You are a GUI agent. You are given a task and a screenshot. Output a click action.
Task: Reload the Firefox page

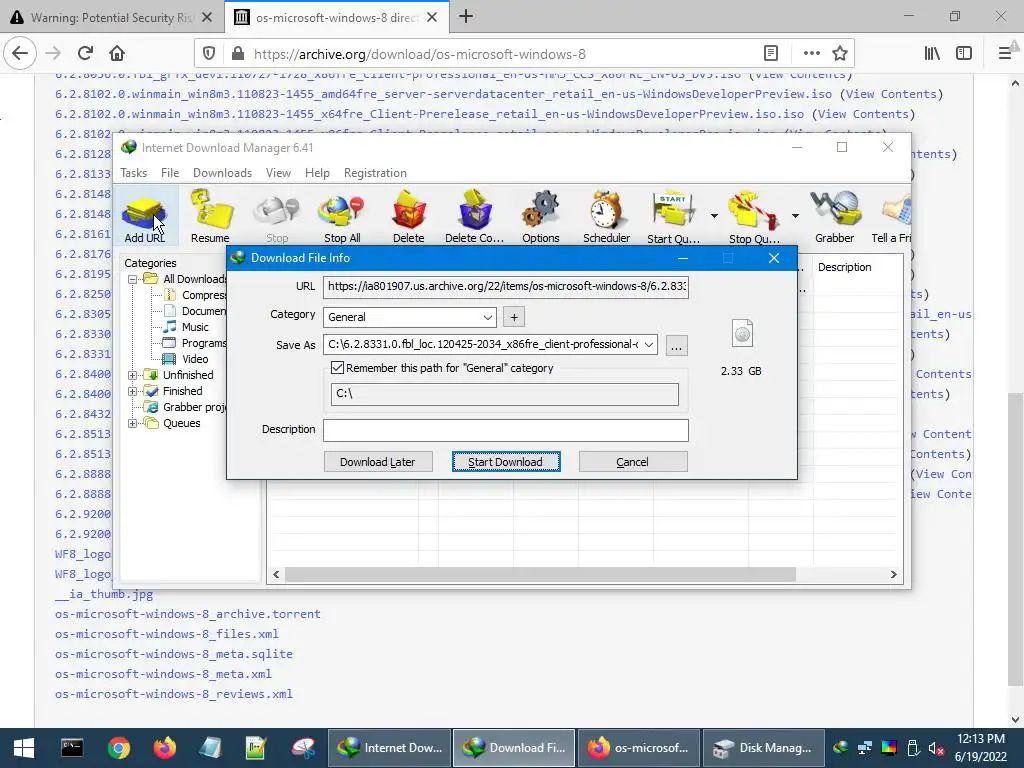(x=85, y=54)
